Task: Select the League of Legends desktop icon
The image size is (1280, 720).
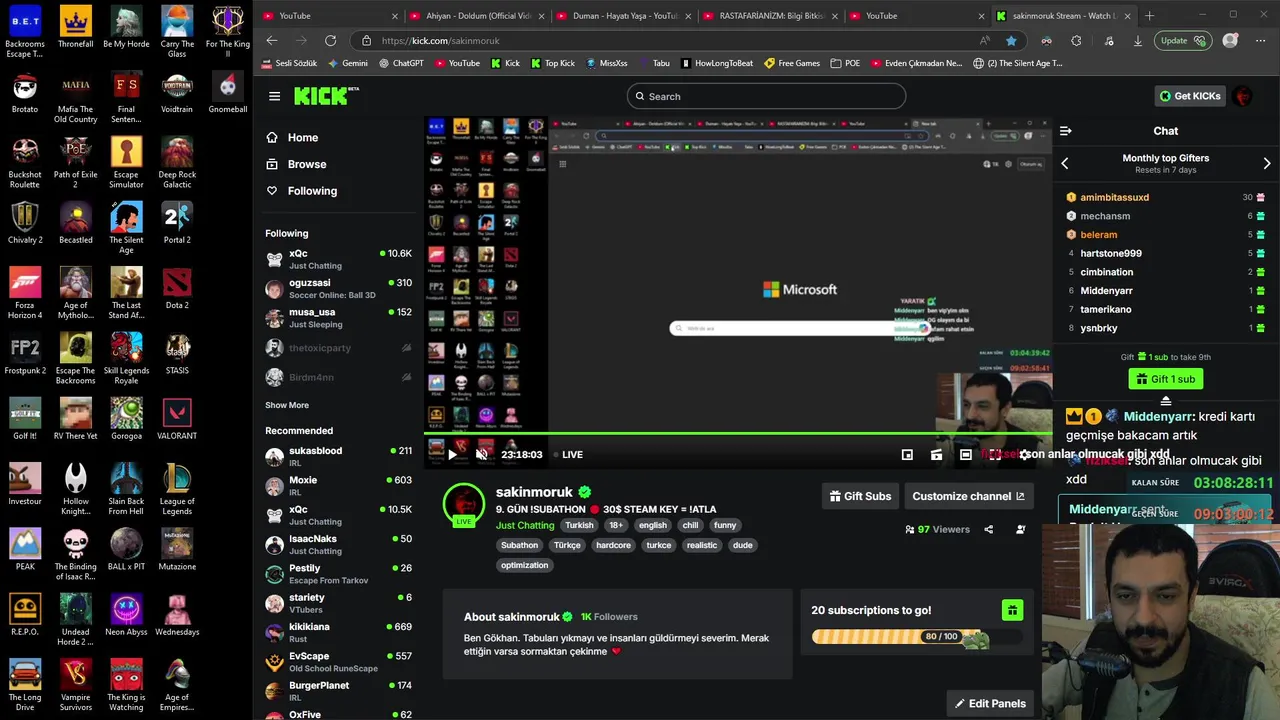Action: [x=177, y=487]
